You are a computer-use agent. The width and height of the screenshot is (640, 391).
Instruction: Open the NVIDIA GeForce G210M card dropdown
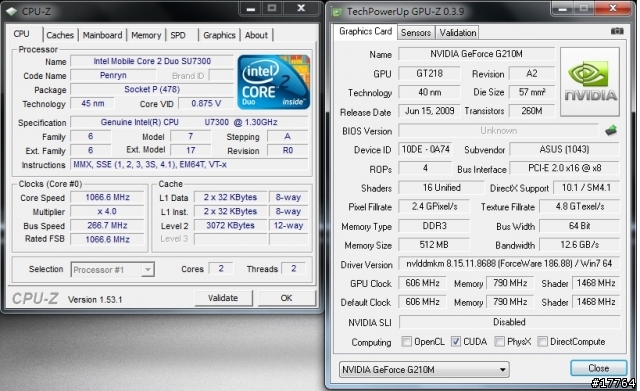pos(424,370)
